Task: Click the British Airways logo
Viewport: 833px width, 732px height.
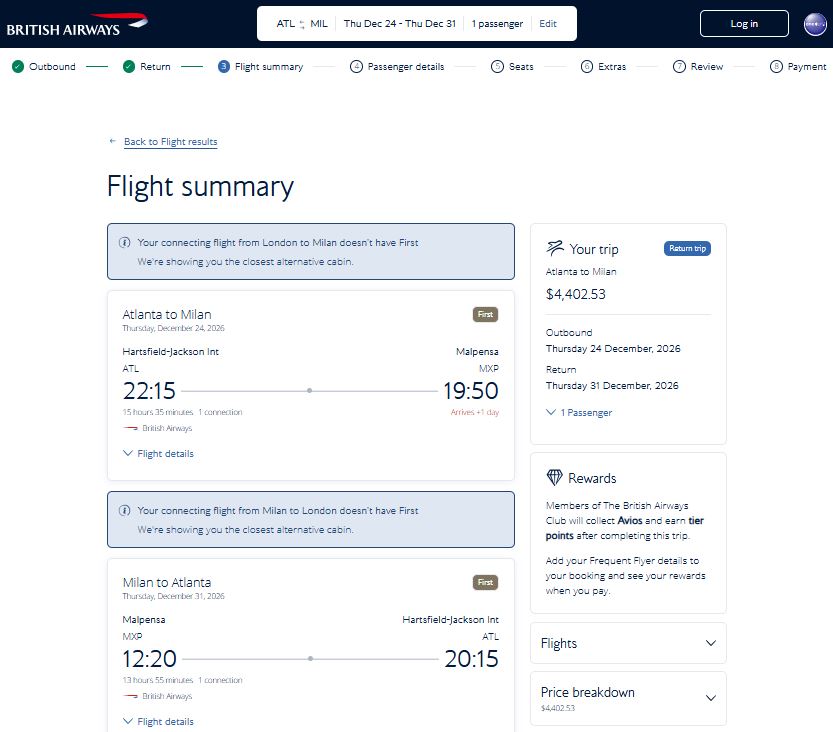Action: [77, 25]
